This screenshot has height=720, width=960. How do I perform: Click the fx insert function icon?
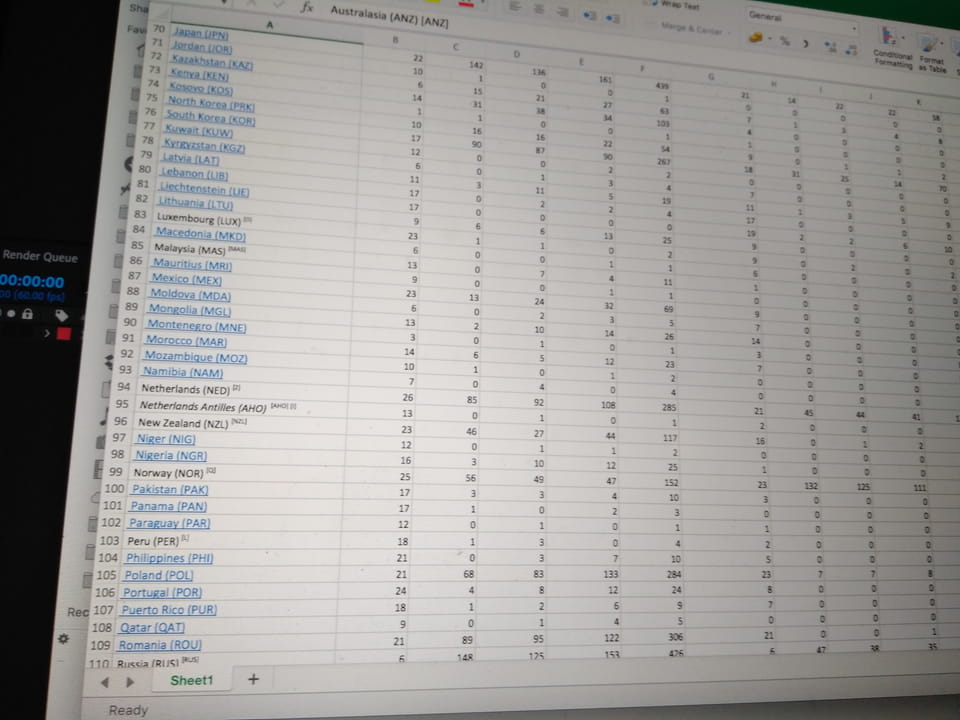307,8
